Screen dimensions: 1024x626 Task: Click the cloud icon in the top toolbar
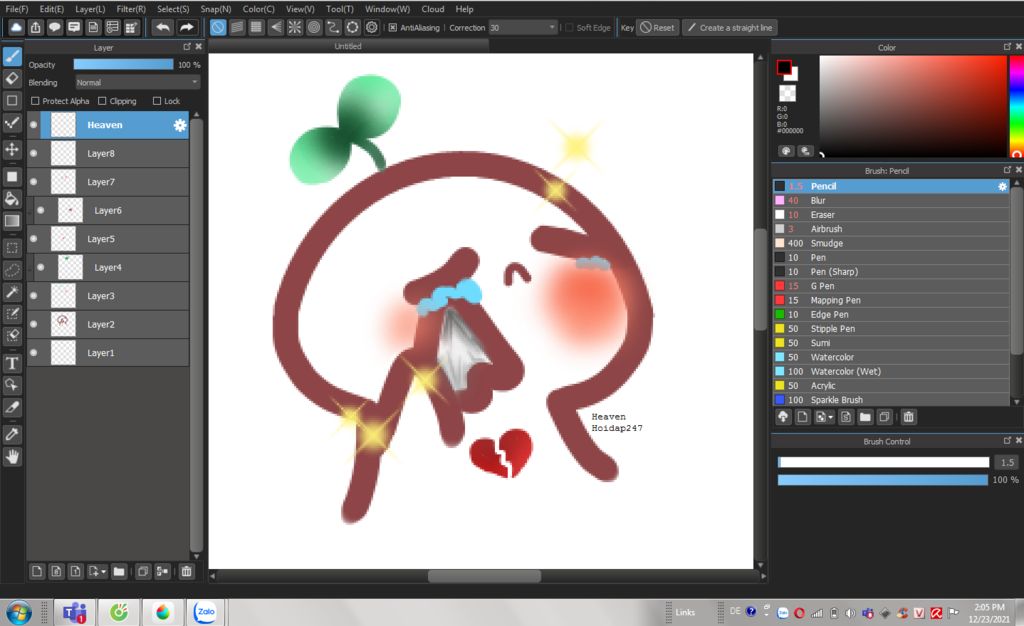[16, 27]
